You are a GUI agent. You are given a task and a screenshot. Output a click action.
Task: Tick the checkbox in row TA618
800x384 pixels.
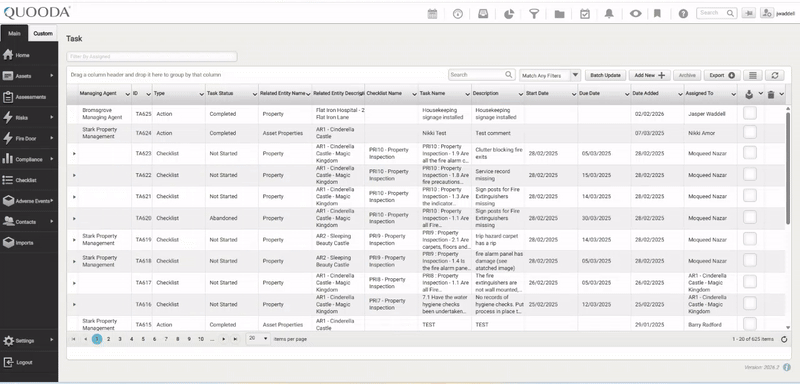coord(749,261)
